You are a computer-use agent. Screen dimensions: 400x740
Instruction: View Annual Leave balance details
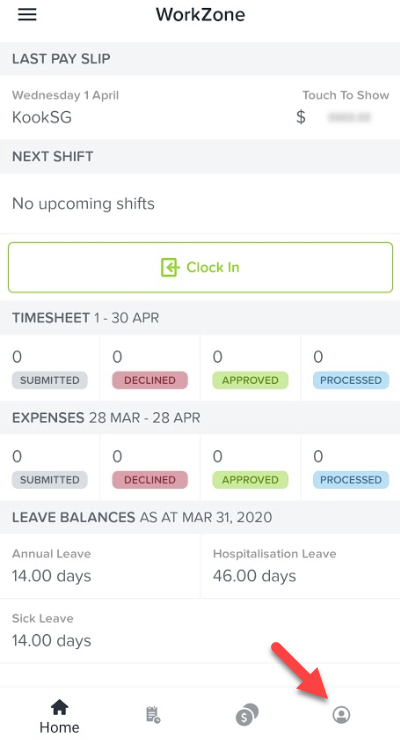tap(100, 566)
